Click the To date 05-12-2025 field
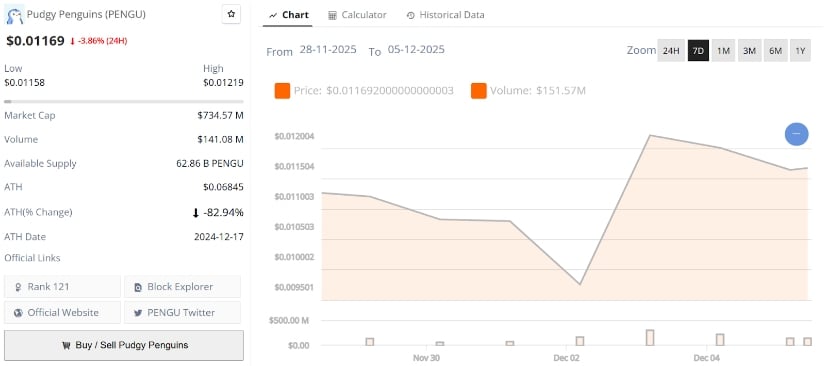The width and height of the screenshot is (825, 366). pyautogui.click(x=416, y=49)
